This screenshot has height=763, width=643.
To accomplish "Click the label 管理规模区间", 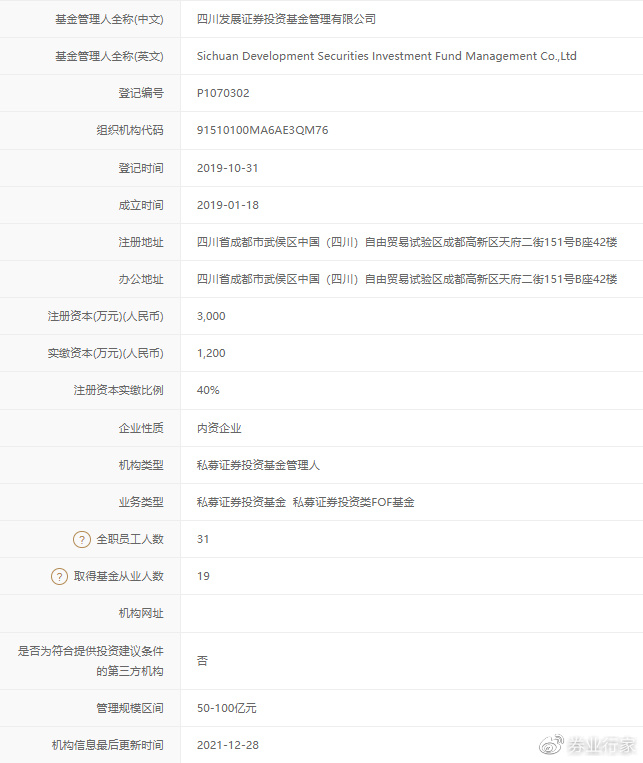I will tap(129, 708).
